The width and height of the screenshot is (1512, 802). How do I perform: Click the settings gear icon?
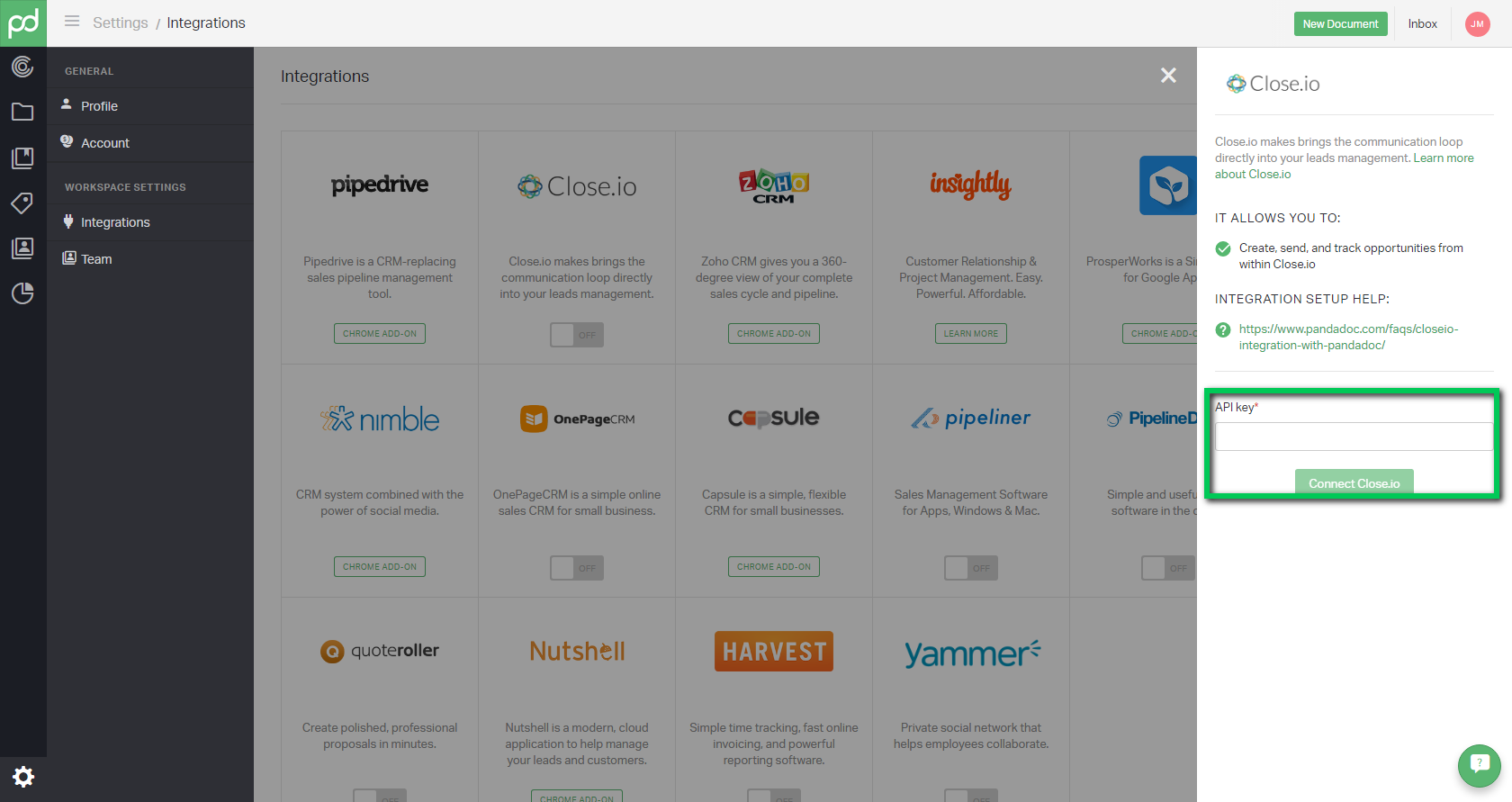pyautogui.click(x=23, y=777)
